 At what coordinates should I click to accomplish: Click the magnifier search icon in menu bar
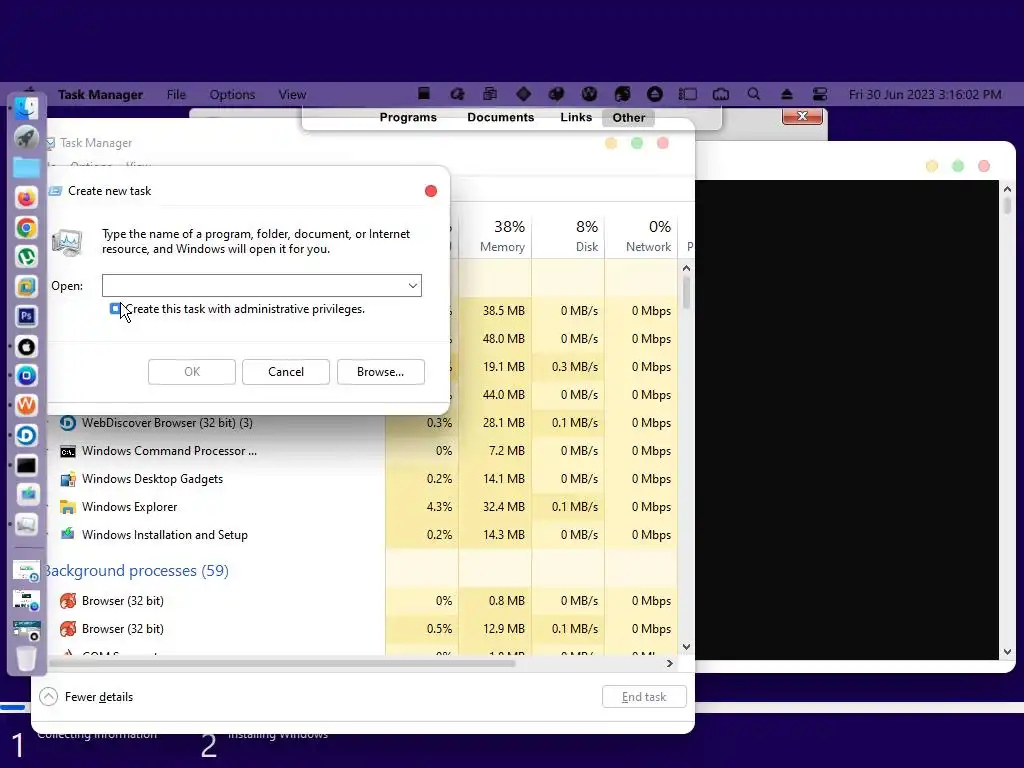[754, 94]
